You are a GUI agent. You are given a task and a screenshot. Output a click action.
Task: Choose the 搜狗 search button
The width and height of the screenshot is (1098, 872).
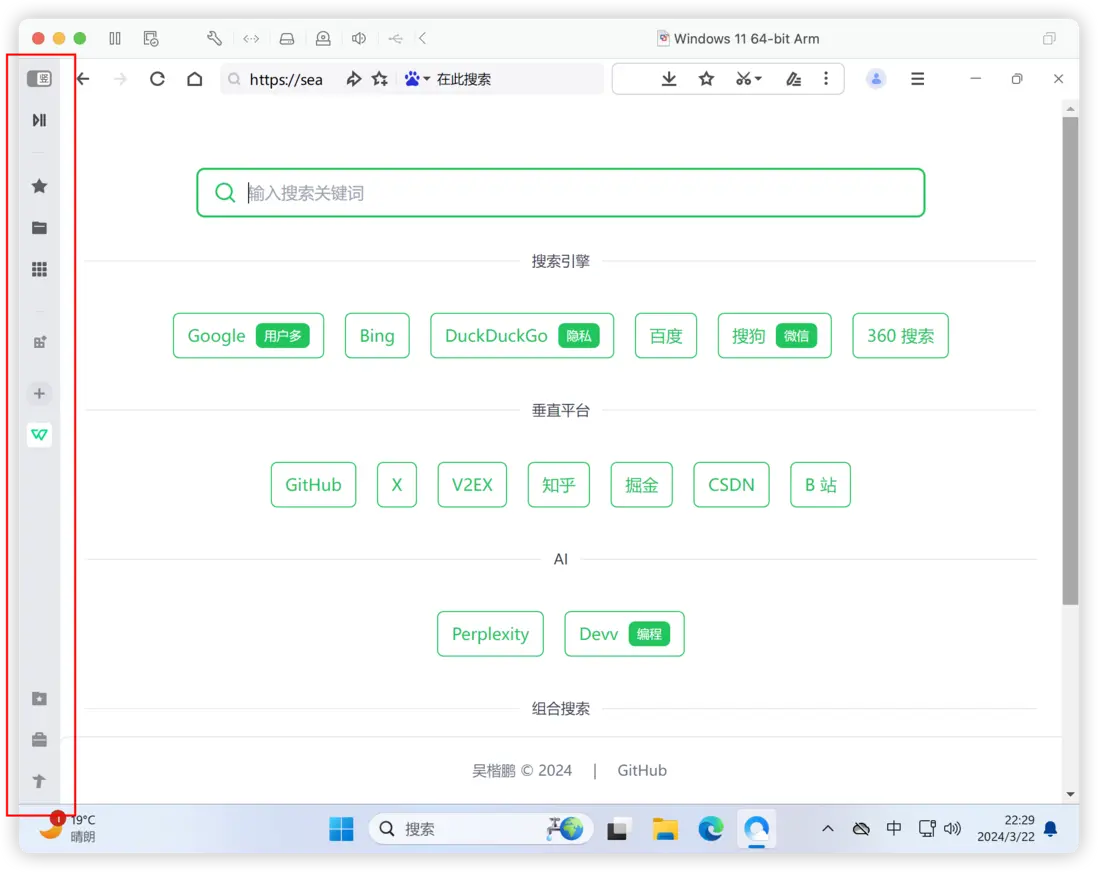[774, 335]
